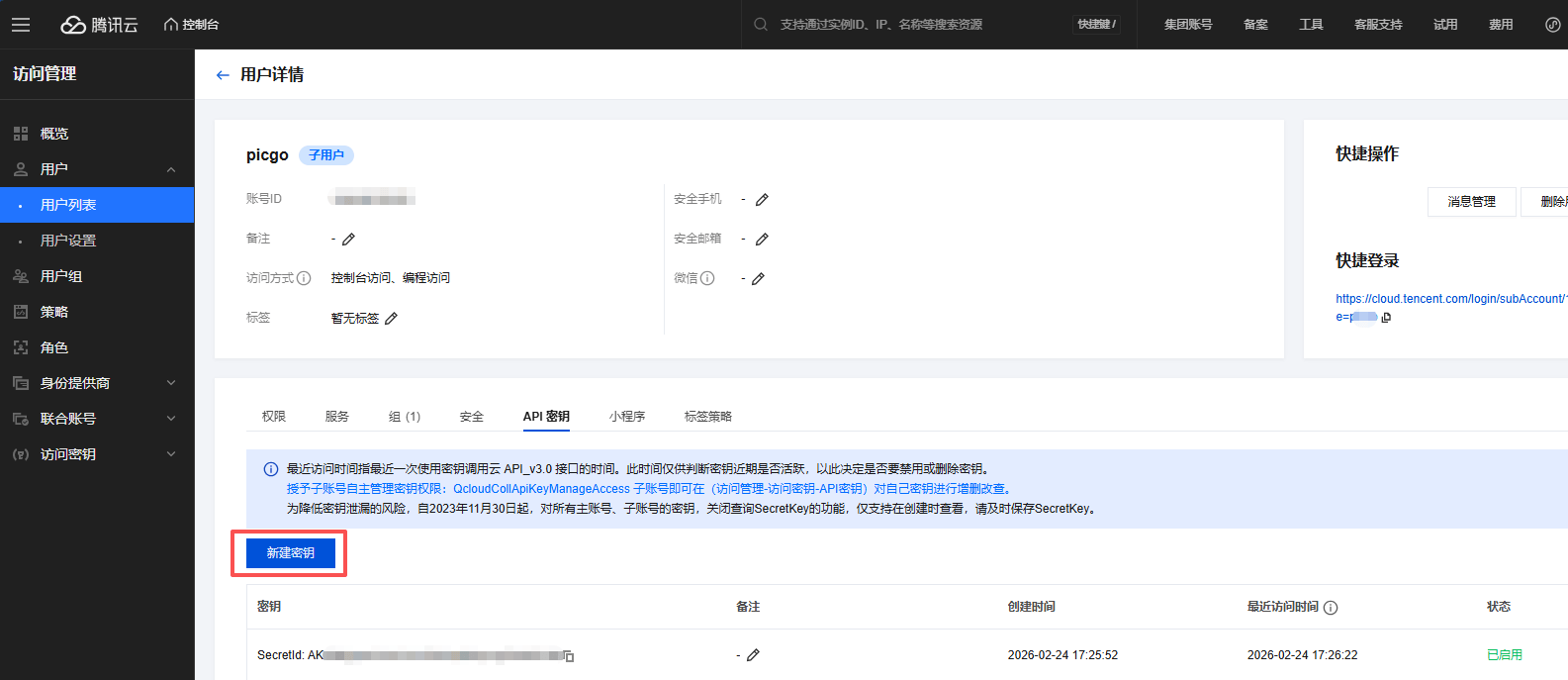Expand the 身份提供商 sidebar section
This screenshot has height=680, width=1568.
(171, 383)
